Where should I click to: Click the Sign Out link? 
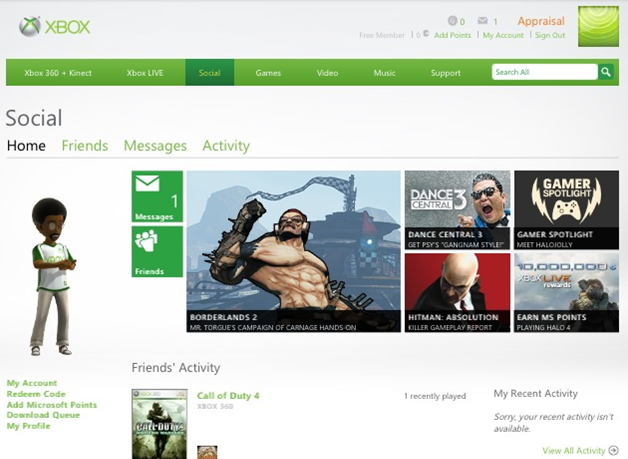(x=550, y=35)
